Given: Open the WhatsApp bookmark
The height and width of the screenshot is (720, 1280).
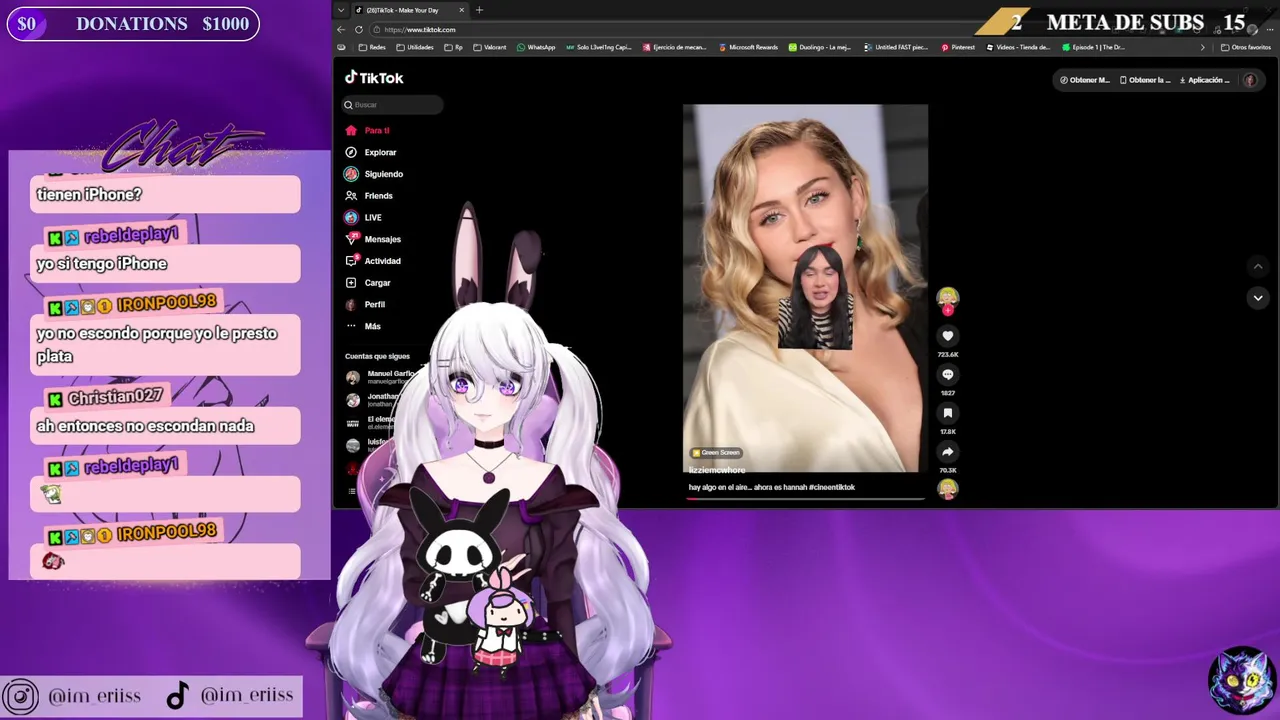Looking at the screenshot, I should click(x=535, y=47).
